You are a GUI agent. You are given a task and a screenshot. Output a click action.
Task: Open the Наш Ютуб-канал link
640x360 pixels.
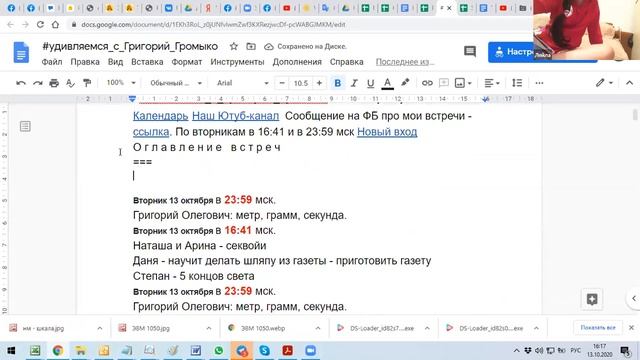tap(236, 116)
